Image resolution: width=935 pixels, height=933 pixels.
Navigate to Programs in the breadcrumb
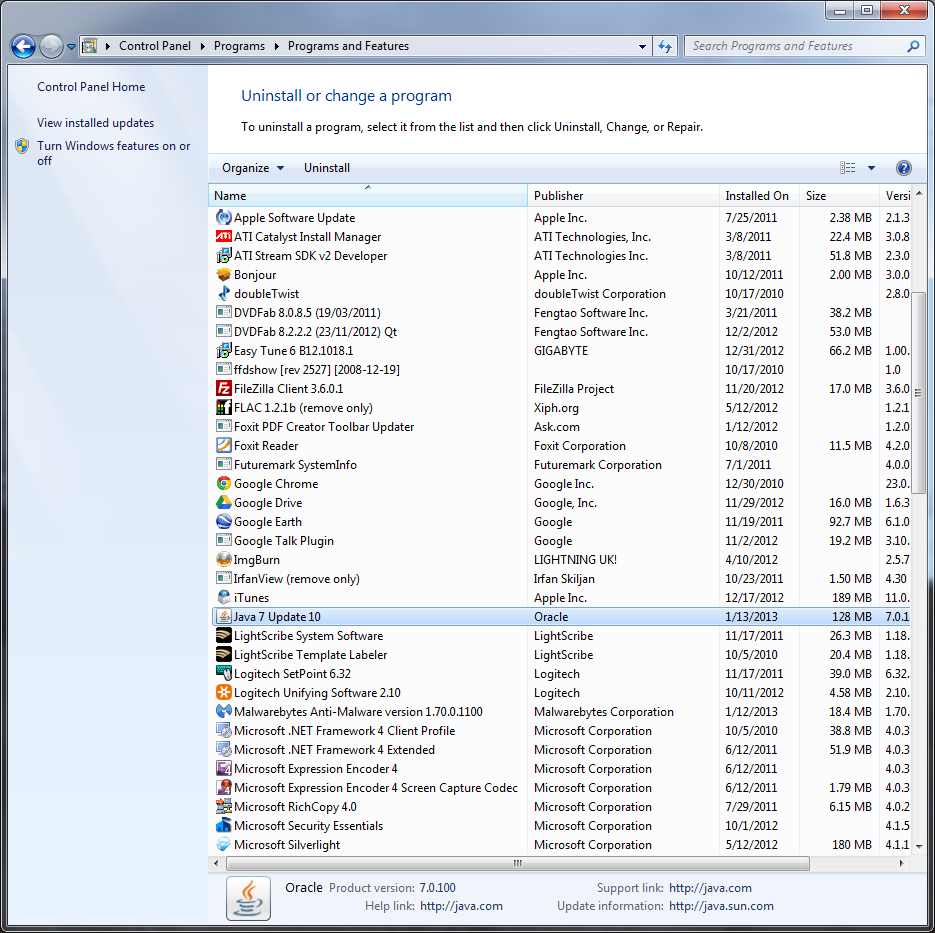point(239,45)
